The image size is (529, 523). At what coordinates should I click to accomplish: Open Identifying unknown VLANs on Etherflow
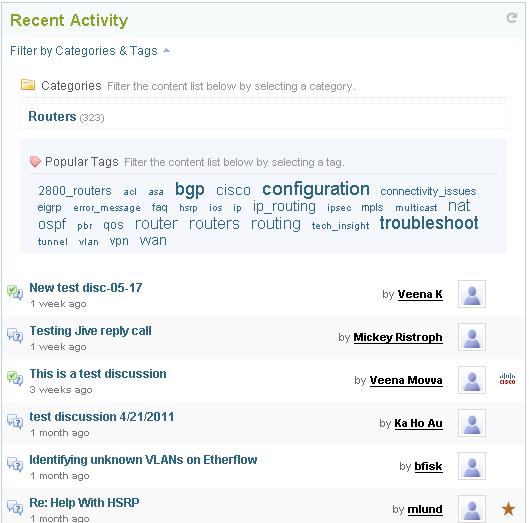143,460
